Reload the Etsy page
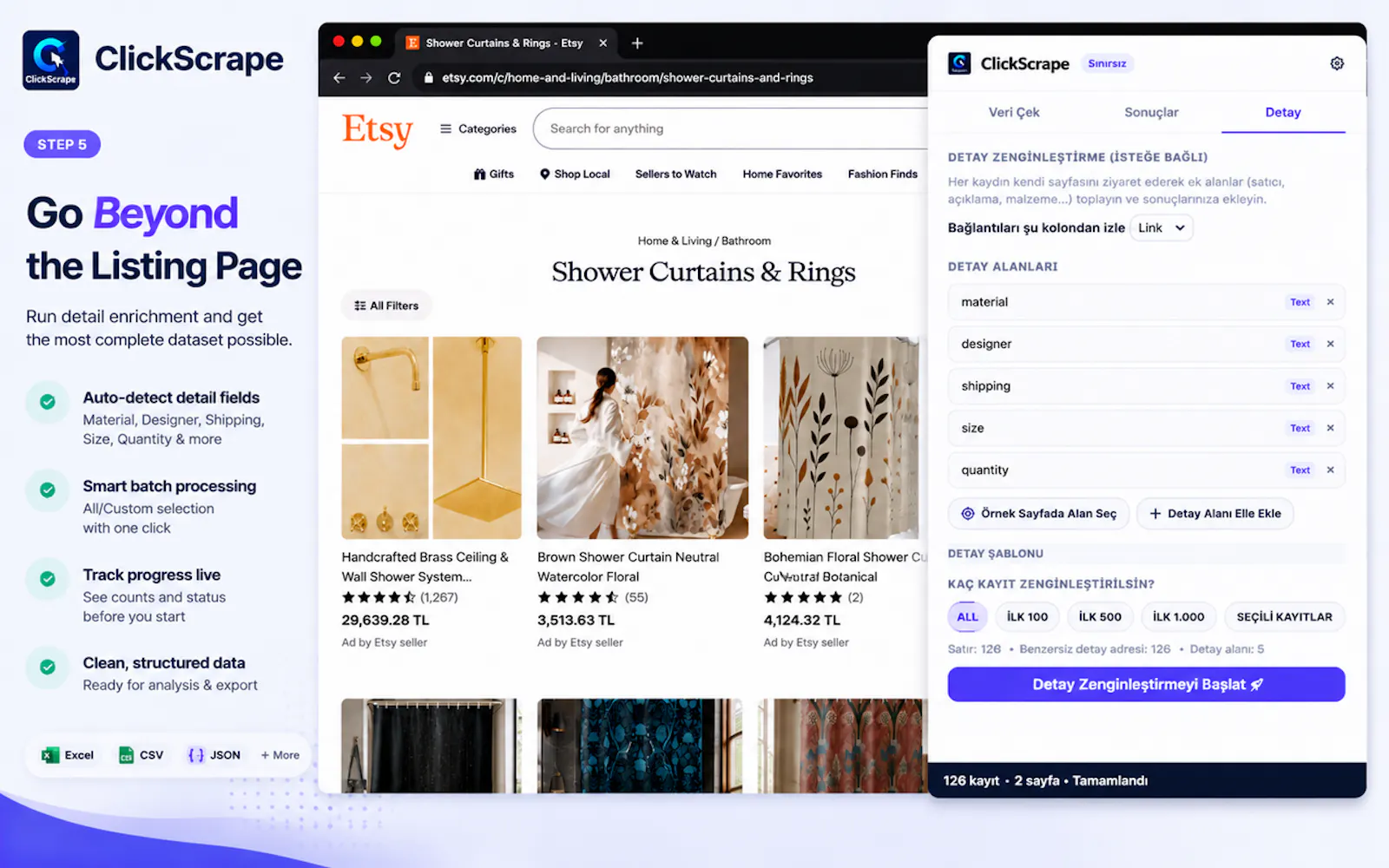Image resolution: width=1389 pixels, height=868 pixels. 394,78
